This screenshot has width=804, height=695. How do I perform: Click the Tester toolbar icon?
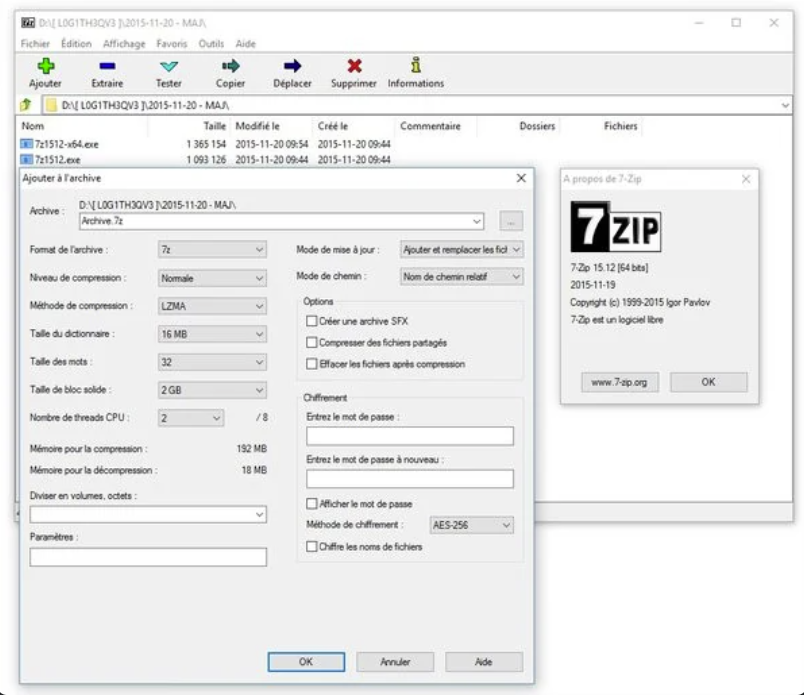tap(169, 66)
